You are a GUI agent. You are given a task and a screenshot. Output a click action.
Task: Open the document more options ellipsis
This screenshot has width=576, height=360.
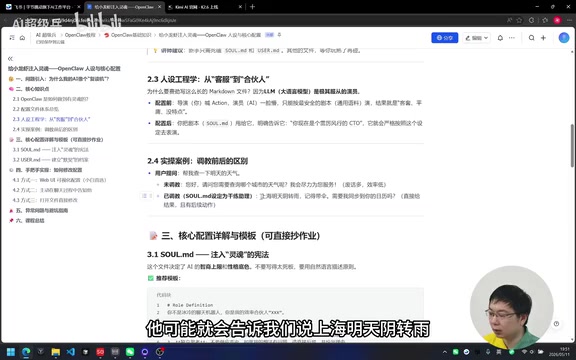click(512, 38)
